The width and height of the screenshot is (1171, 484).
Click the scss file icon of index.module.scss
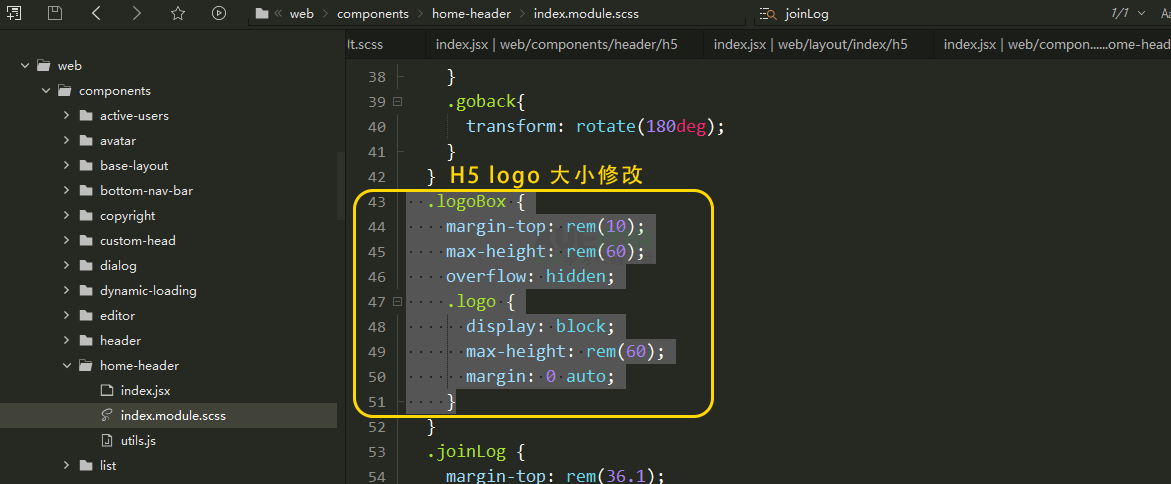point(106,415)
